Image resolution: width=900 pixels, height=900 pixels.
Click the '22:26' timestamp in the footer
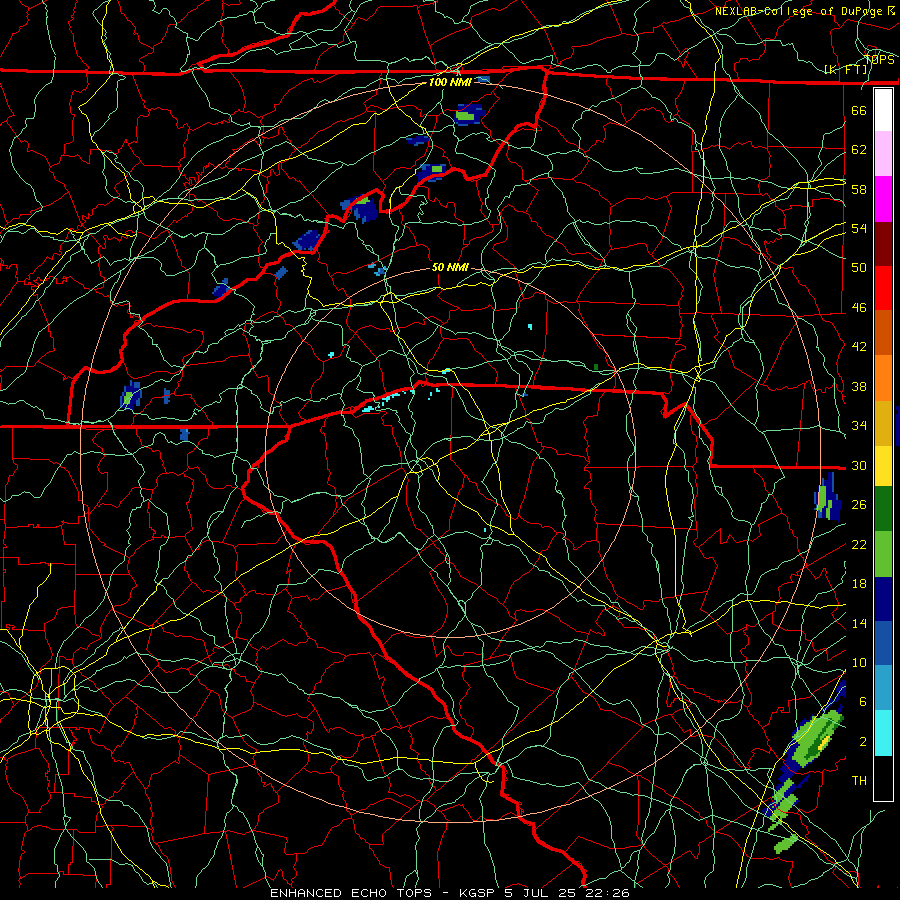click(x=607, y=893)
